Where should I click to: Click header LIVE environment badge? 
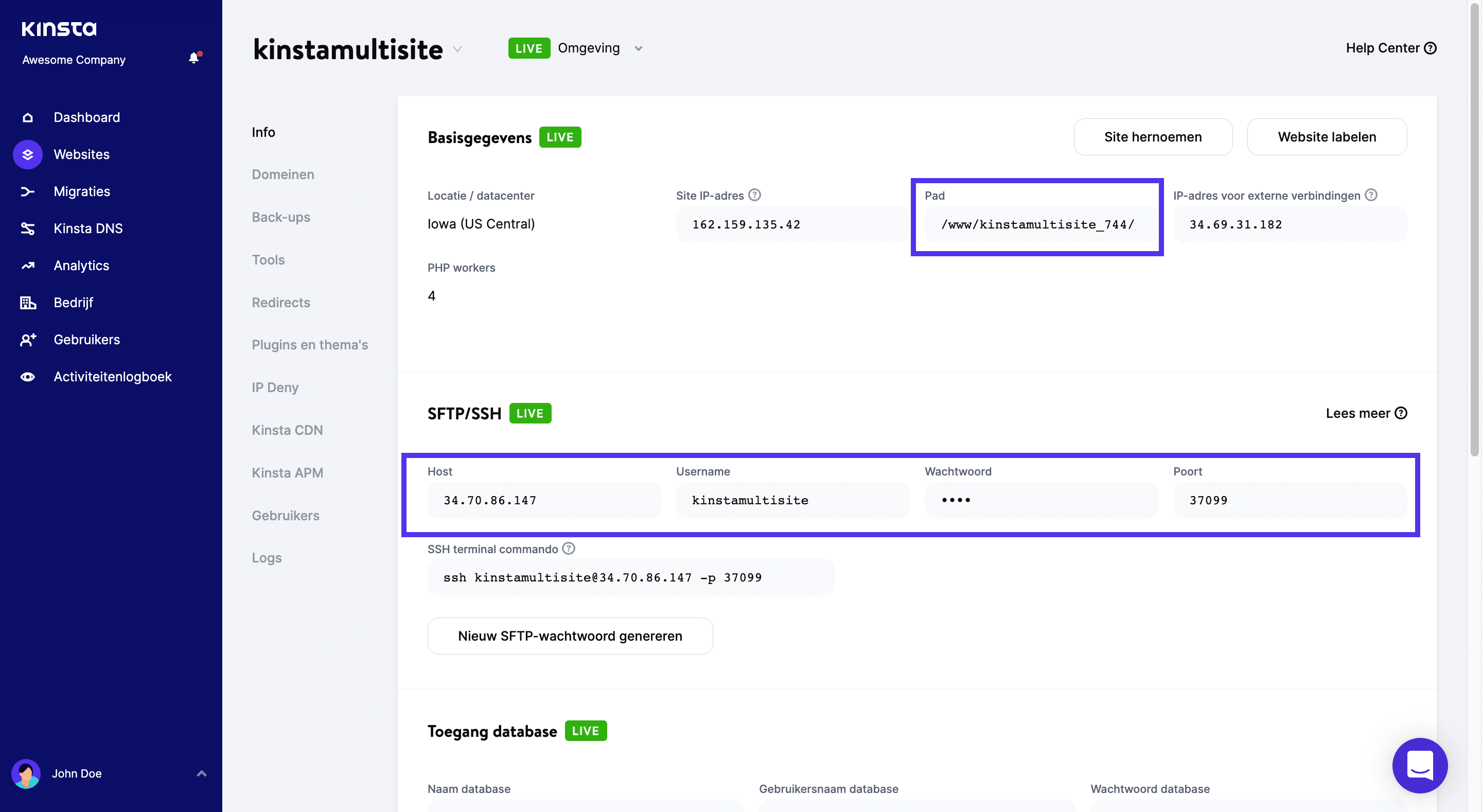tap(528, 48)
